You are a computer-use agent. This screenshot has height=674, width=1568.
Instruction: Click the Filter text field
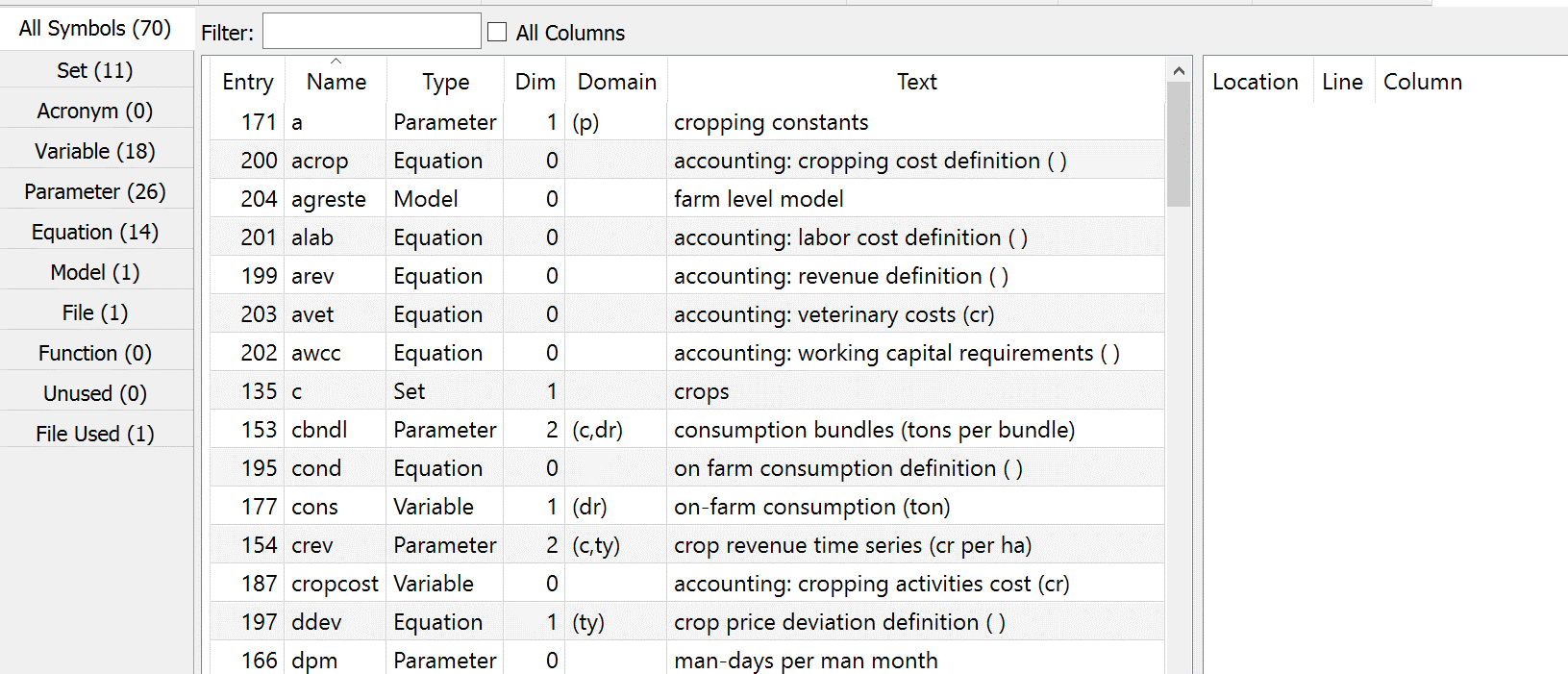point(371,32)
